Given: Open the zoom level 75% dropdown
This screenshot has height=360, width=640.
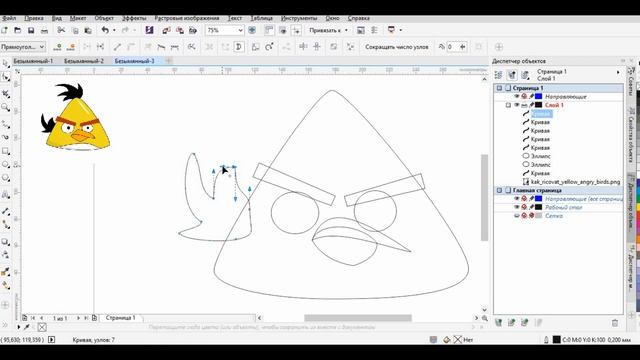Looking at the screenshot, I should (240, 30).
